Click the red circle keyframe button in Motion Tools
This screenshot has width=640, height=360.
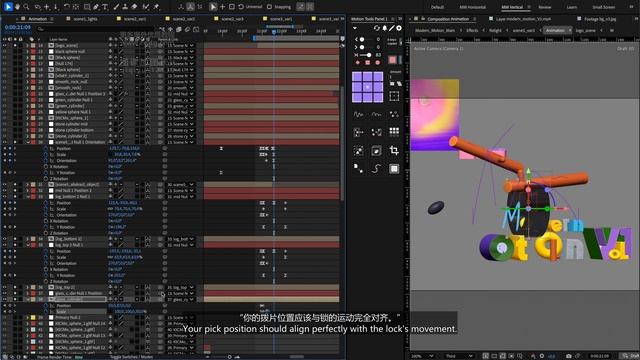(x=377, y=62)
